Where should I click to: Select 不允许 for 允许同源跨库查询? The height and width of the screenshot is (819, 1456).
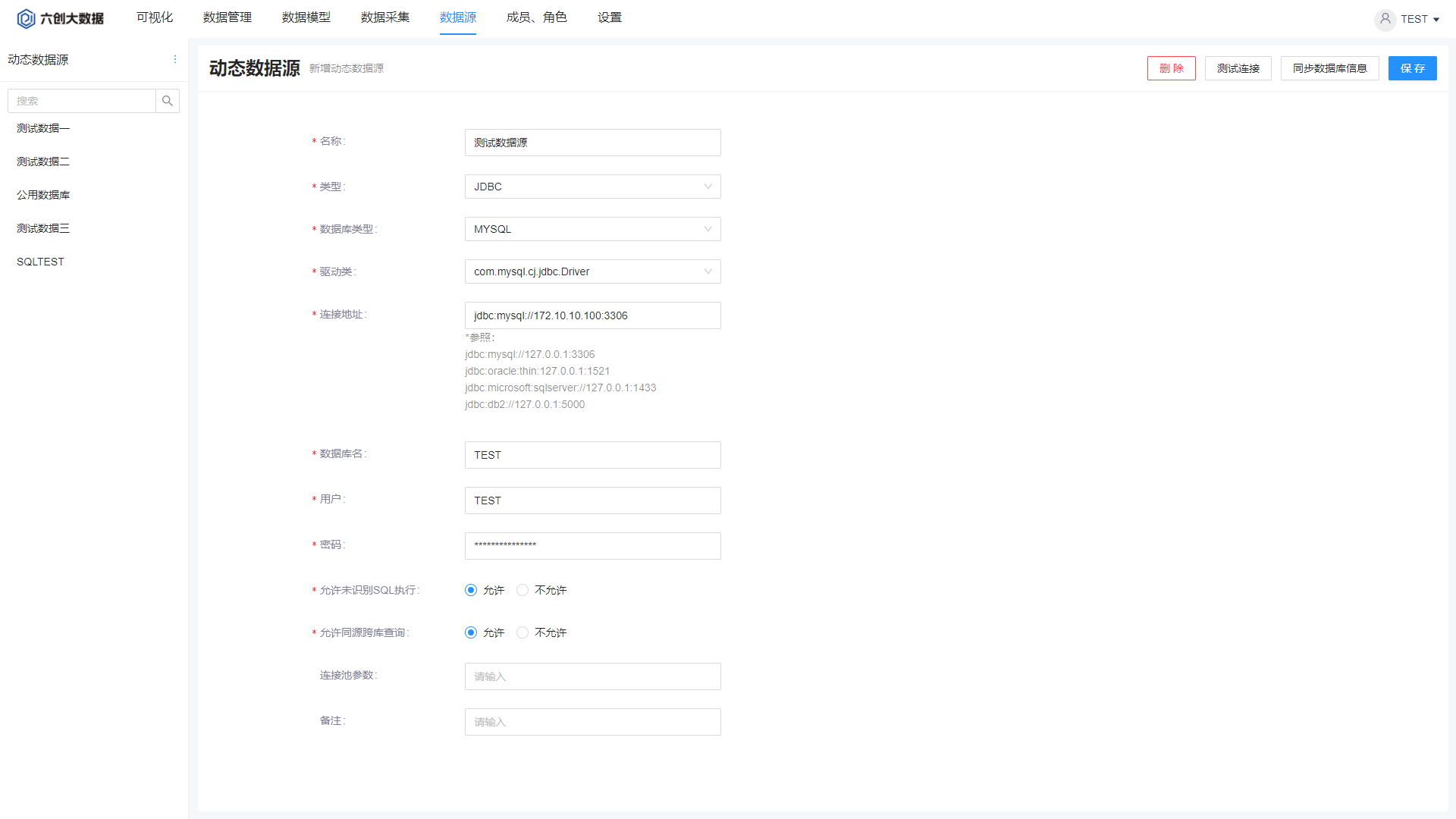coord(522,632)
